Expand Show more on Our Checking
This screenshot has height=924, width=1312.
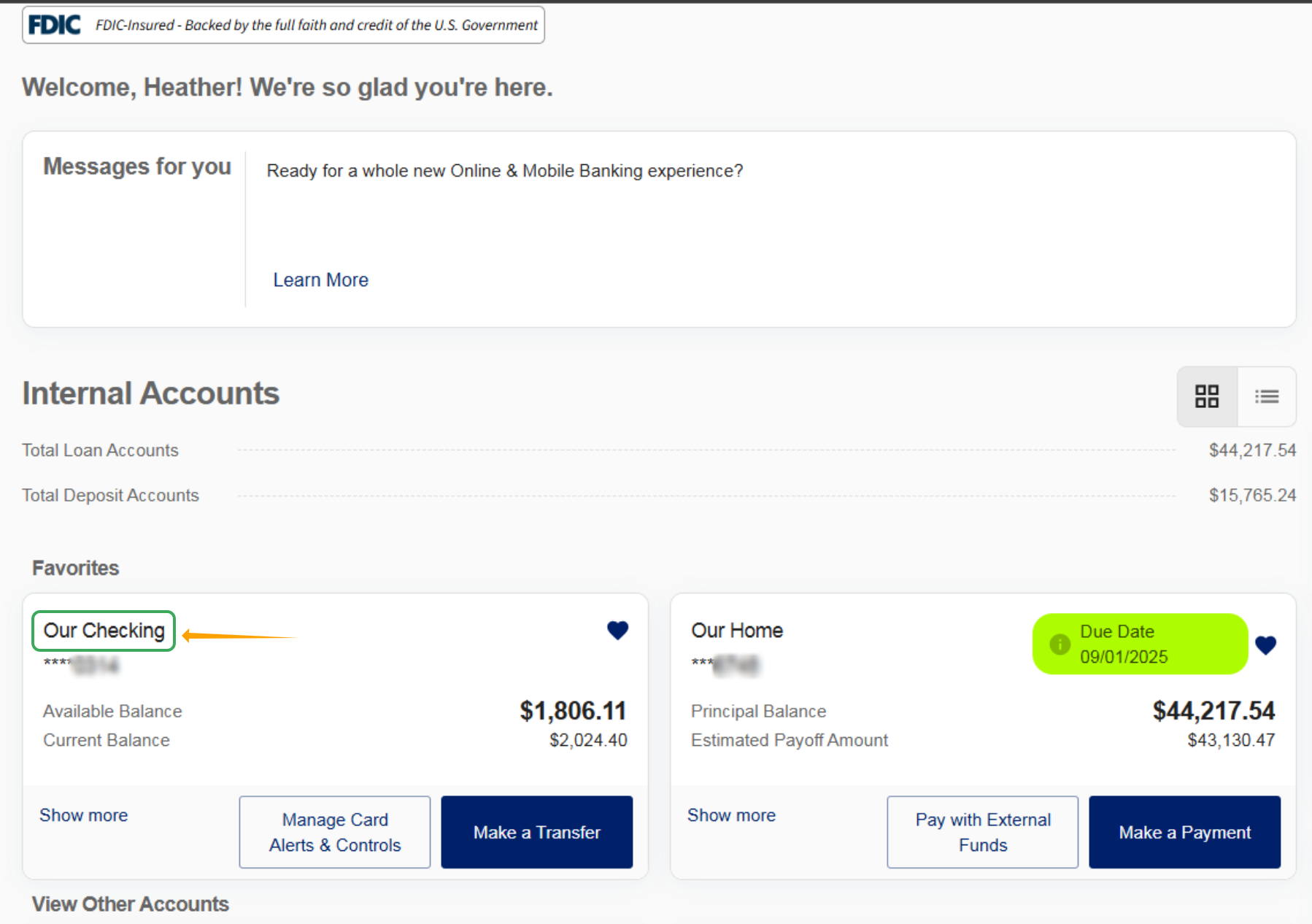[84, 815]
